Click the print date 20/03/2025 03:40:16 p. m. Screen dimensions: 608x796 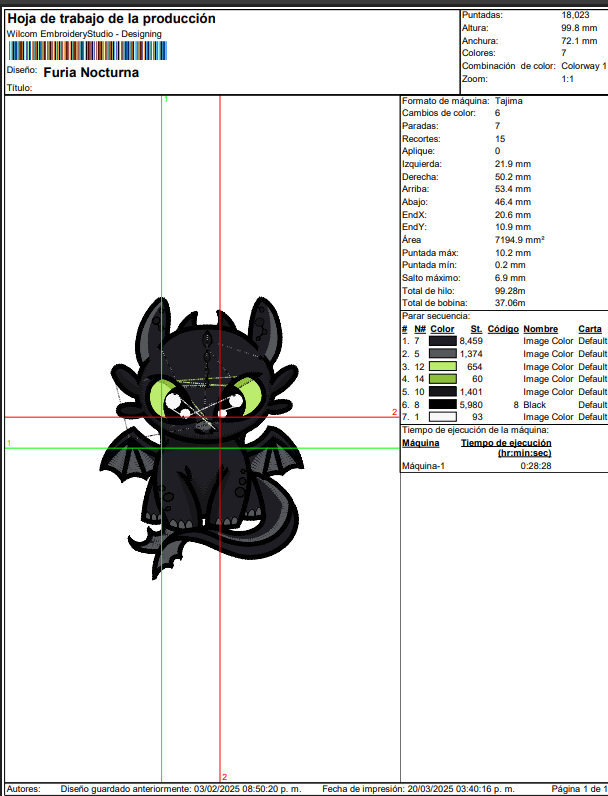click(460, 789)
